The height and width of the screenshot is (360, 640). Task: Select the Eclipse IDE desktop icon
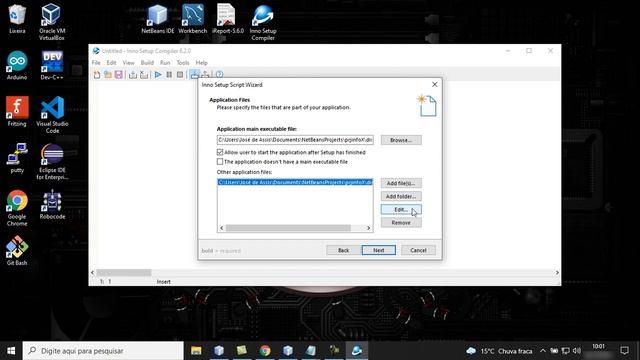(52, 162)
